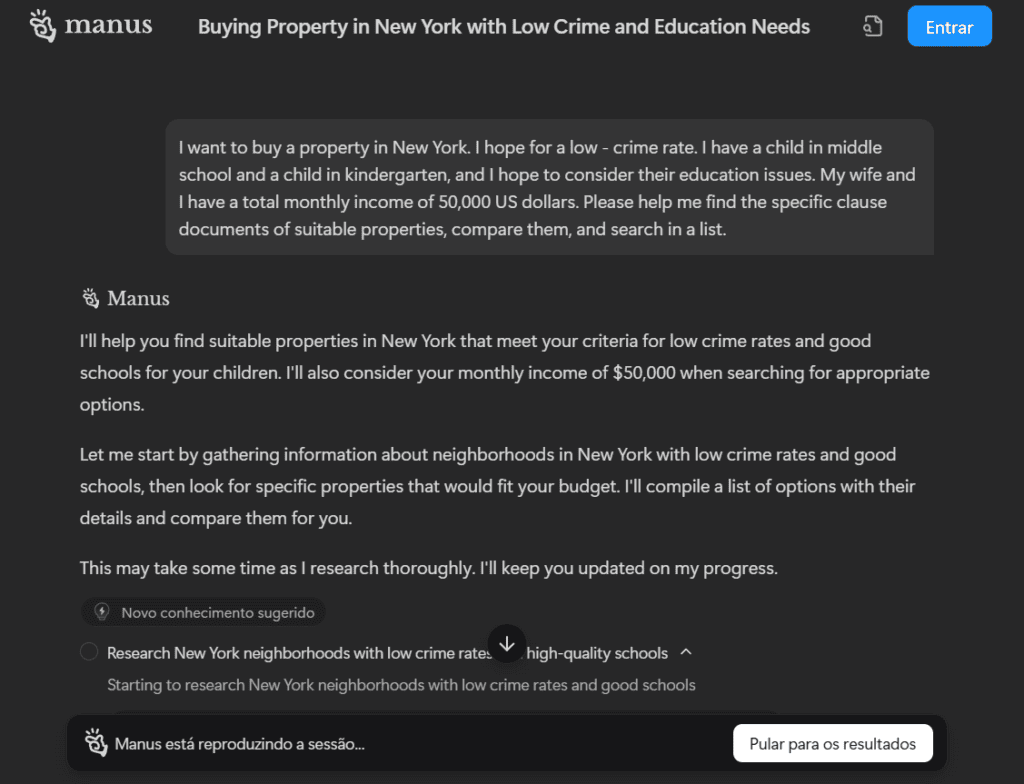Collapse the research task using its chevron
The height and width of the screenshot is (784, 1024).
coord(686,652)
